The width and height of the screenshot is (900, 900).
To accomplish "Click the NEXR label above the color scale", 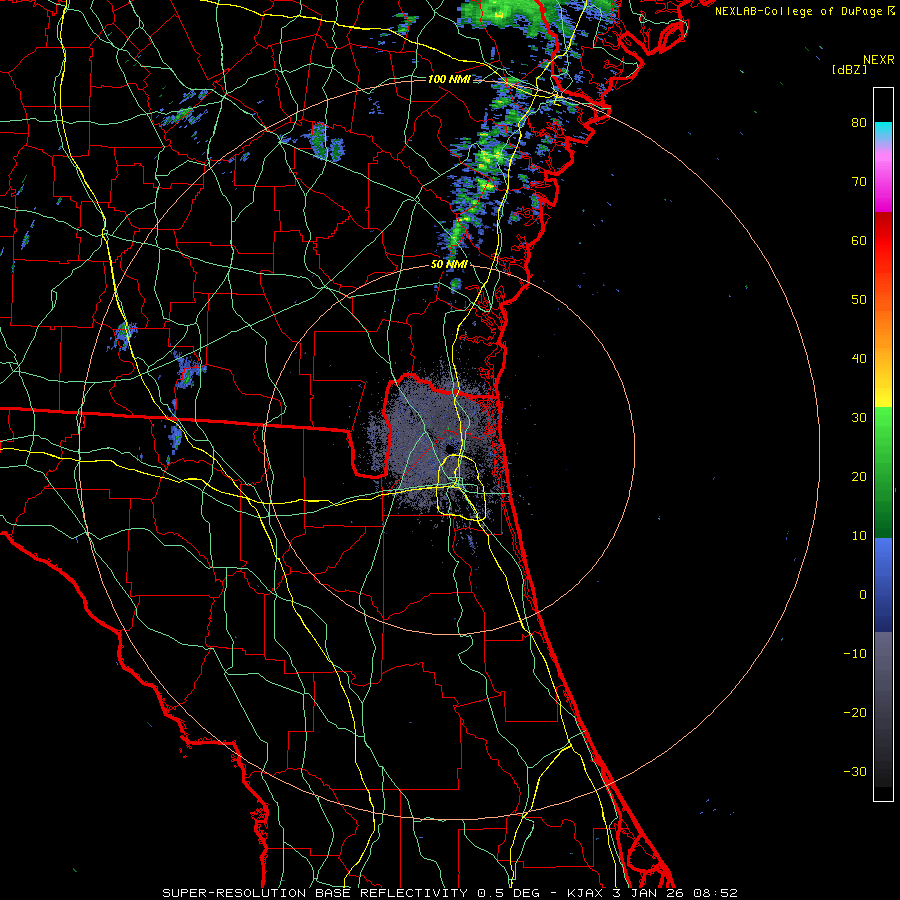I will point(878,60).
